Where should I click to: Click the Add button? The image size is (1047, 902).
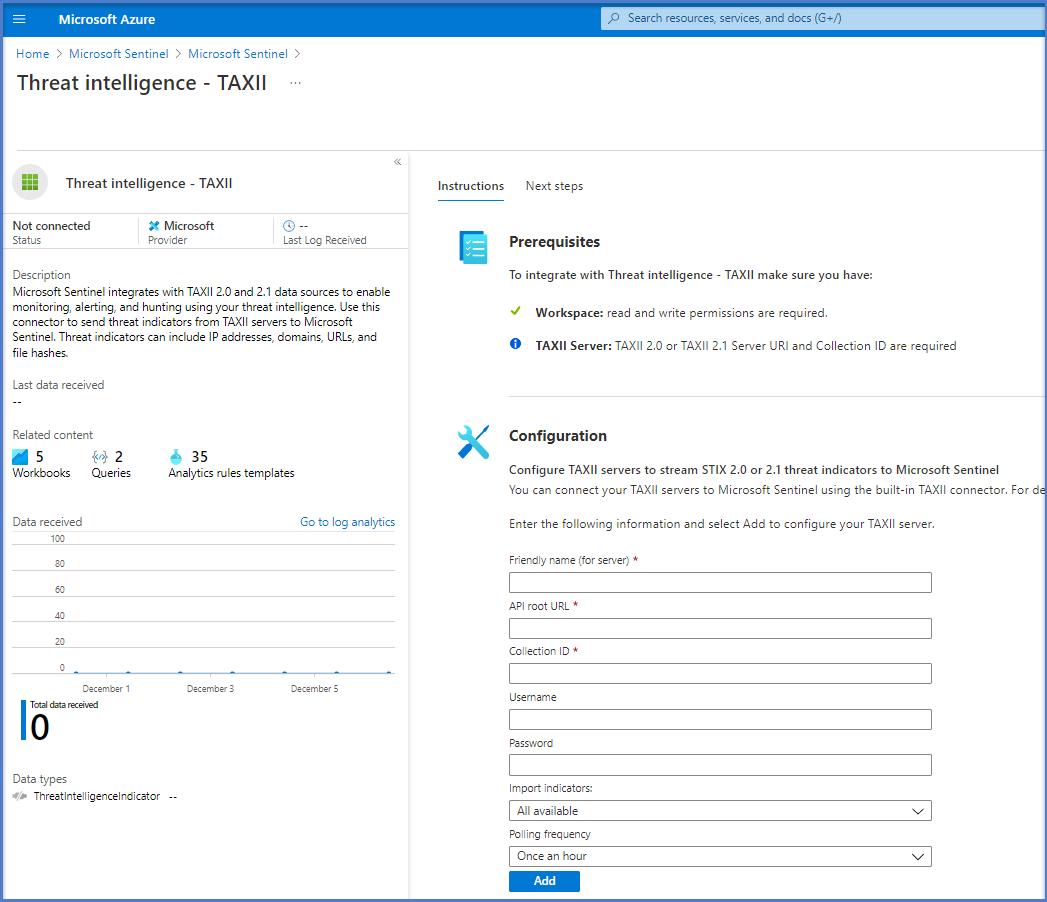coord(544,881)
